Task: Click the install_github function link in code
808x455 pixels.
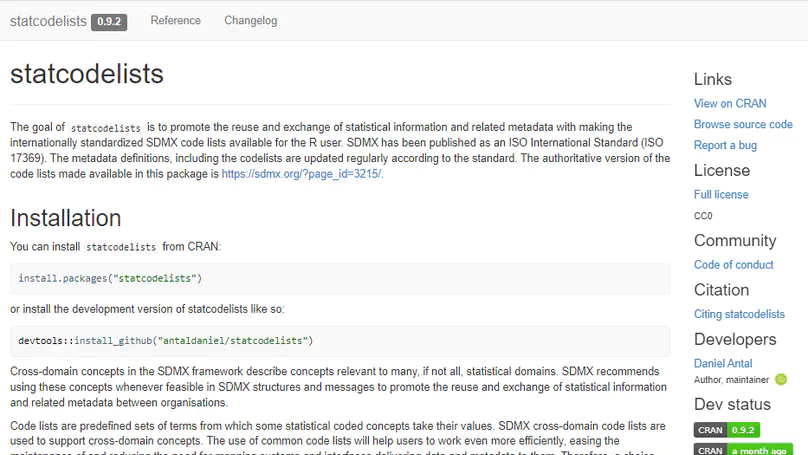Action: click(113, 341)
